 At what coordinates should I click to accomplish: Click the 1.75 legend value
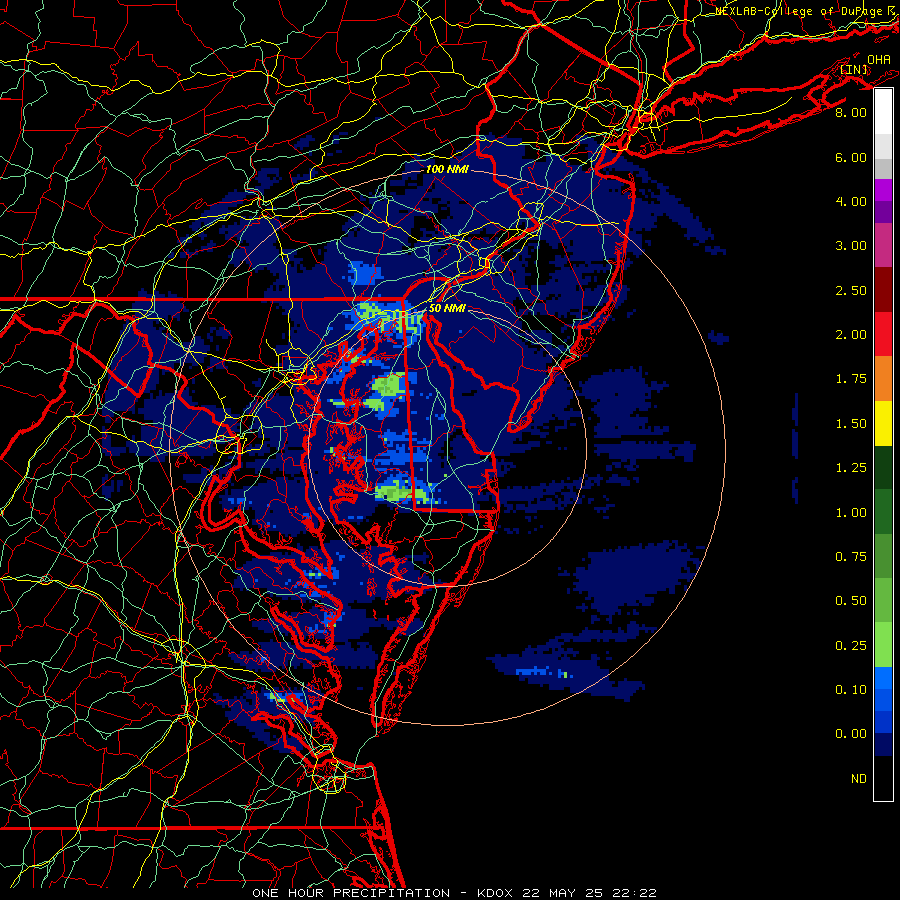[x=851, y=379]
